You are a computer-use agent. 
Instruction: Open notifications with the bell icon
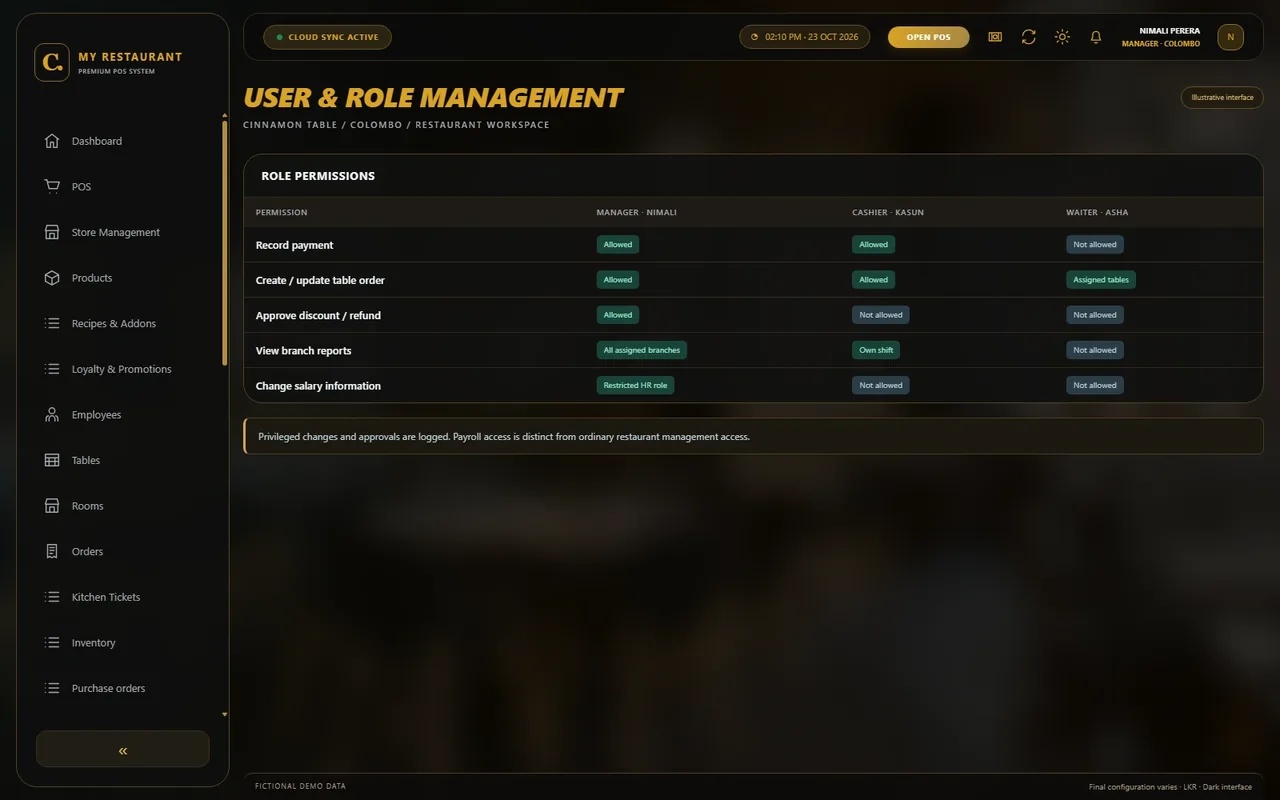pos(1096,37)
